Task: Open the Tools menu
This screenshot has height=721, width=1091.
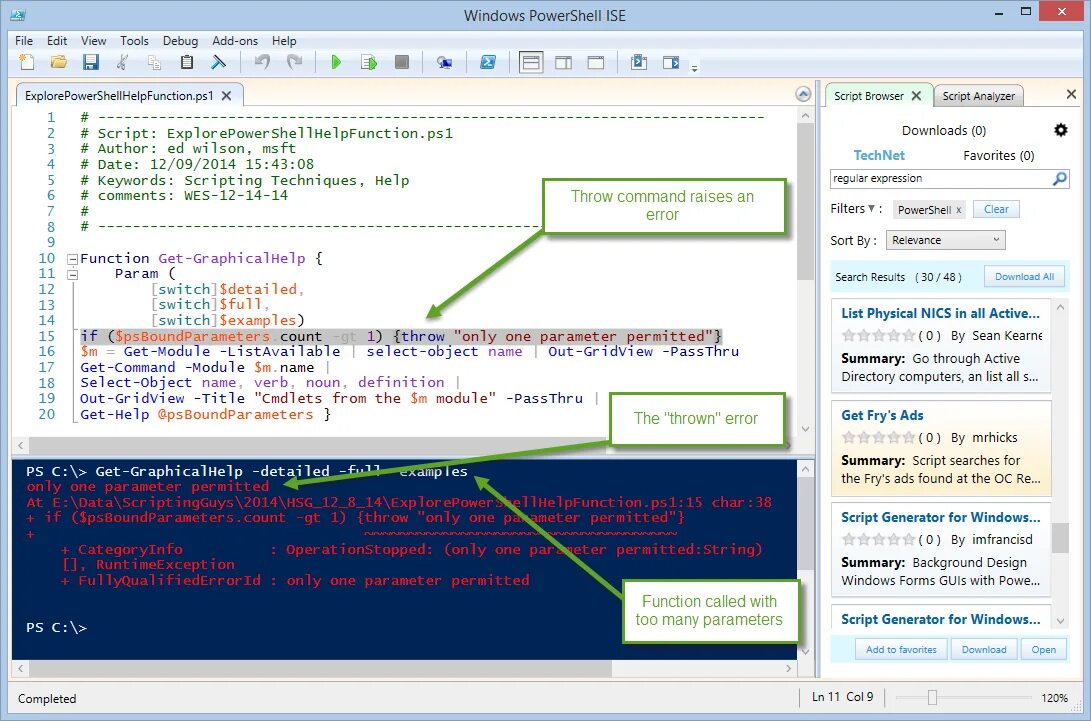Action: pyautogui.click(x=134, y=41)
